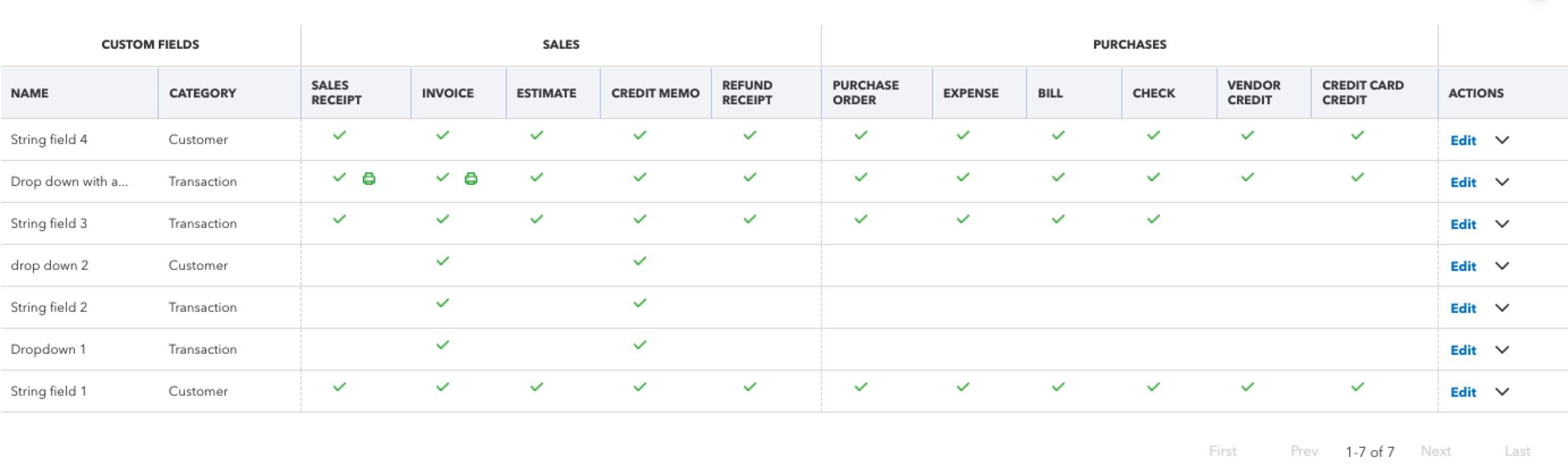1568x466 pixels.
Task: Click String field 3 Check column checkmark
Action: coord(1153,219)
